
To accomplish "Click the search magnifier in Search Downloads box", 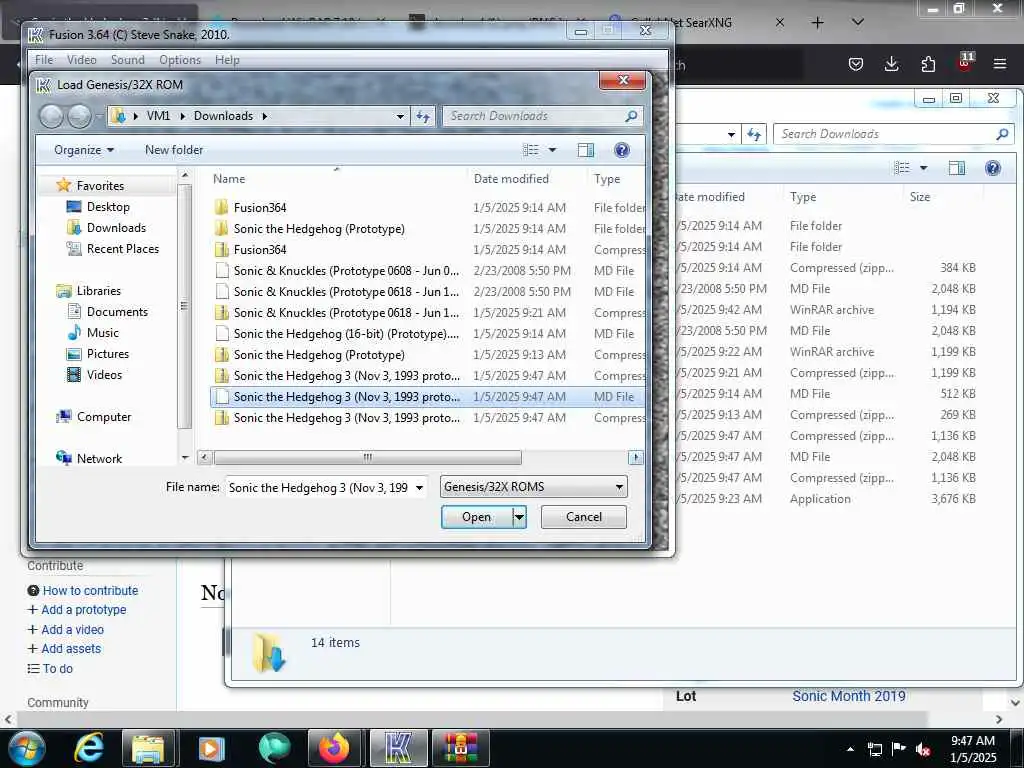I will pos(631,116).
